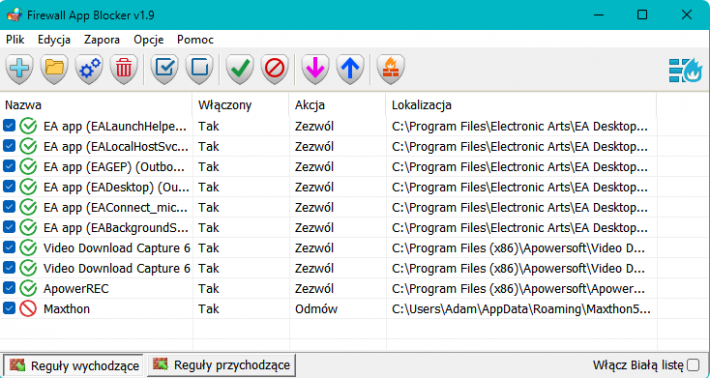This screenshot has height=378, width=710.
Task: Click Tak in the Maxthon row
Action: tap(208, 309)
